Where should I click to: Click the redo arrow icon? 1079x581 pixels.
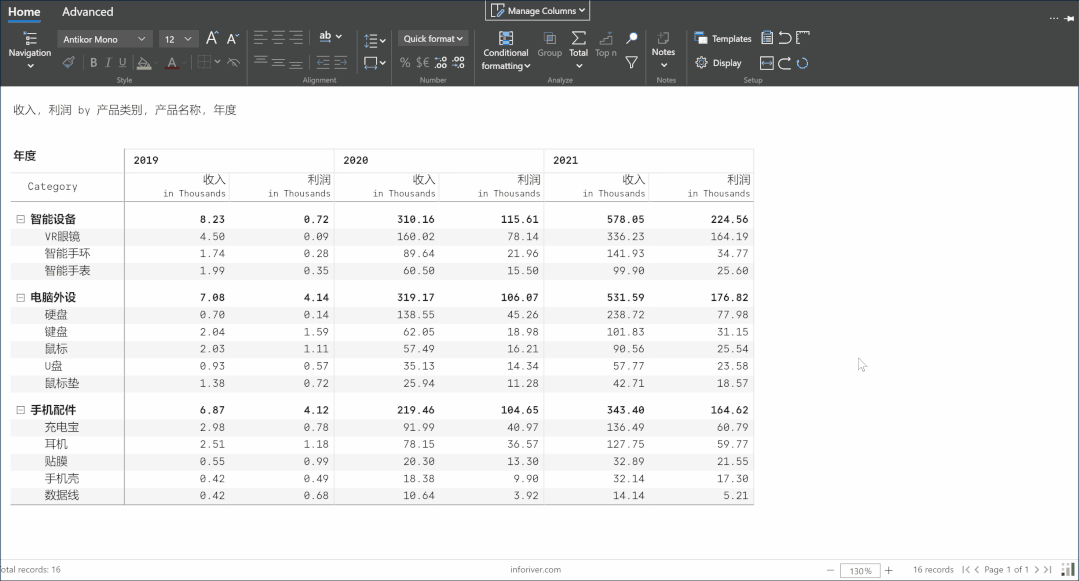click(784, 63)
